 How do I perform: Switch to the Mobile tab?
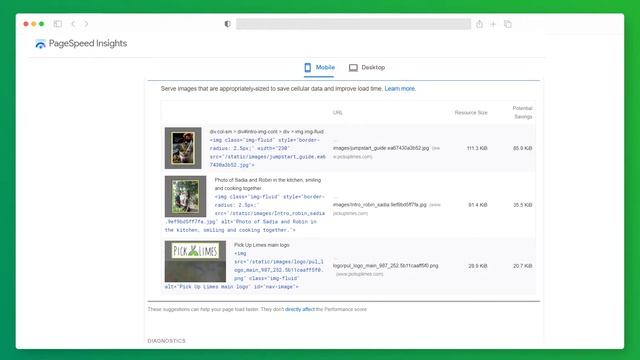click(x=319, y=67)
